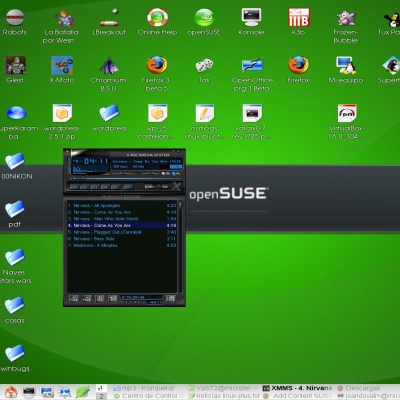Click the XMMS play button
Screen dimensions: 400x400
85,187
